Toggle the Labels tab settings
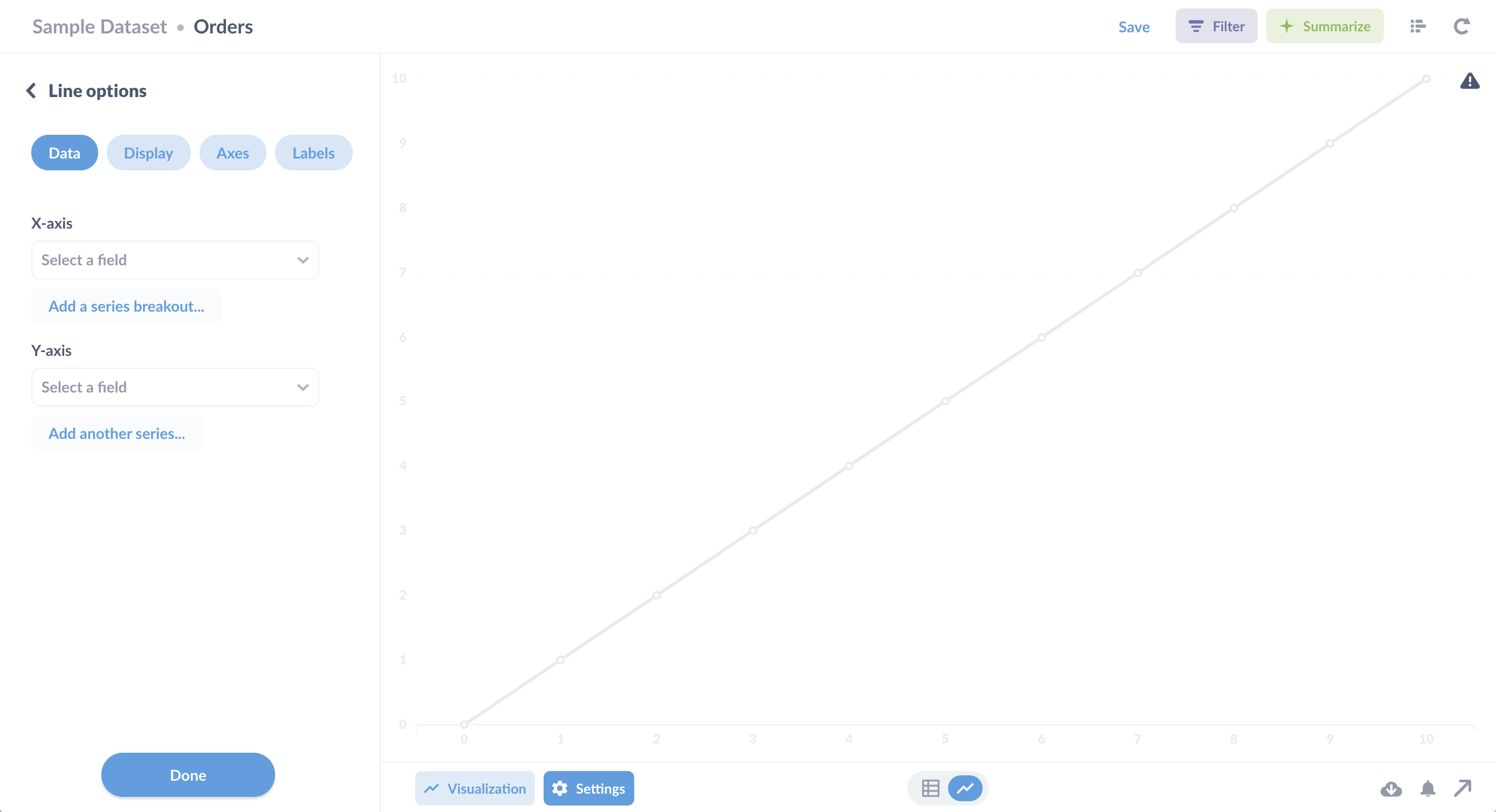This screenshot has width=1496, height=812. click(x=313, y=153)
